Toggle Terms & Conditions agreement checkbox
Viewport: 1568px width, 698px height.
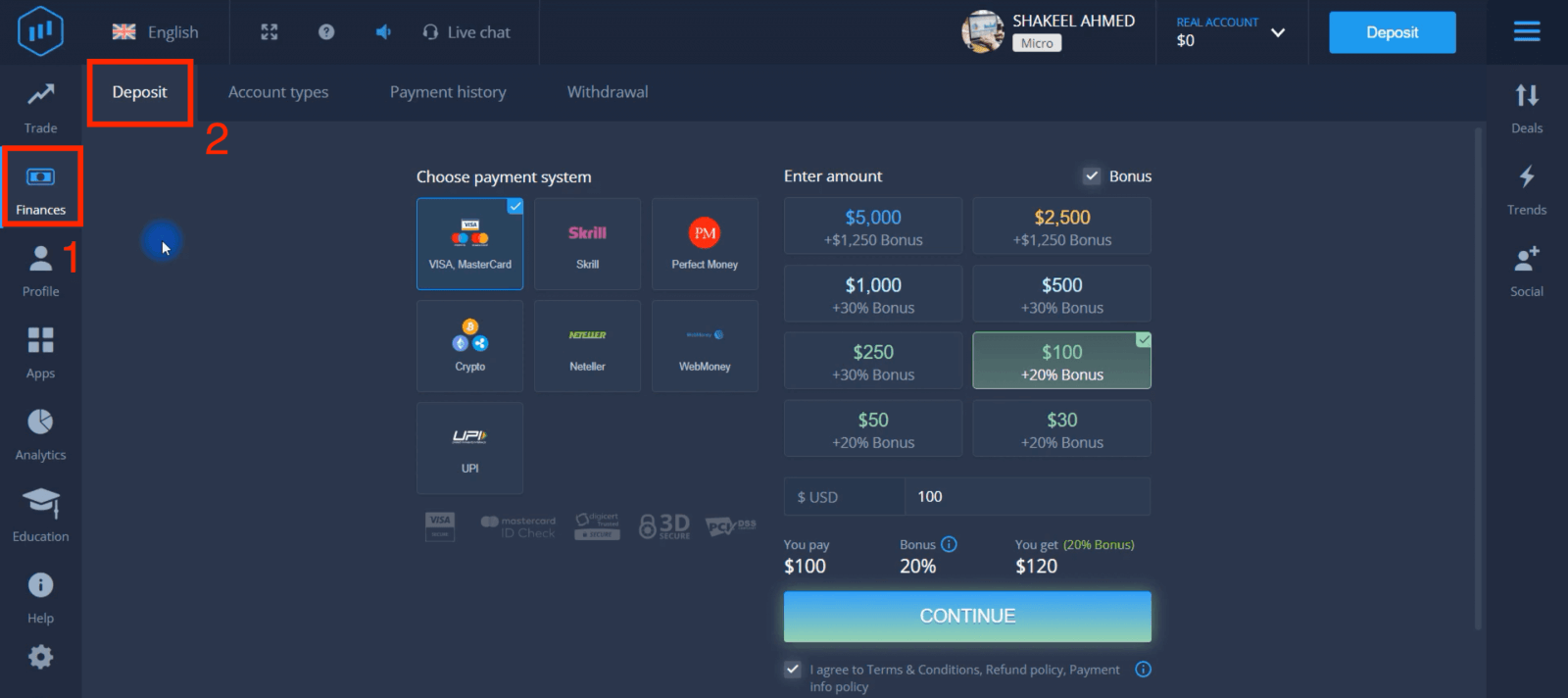point(793,670)
